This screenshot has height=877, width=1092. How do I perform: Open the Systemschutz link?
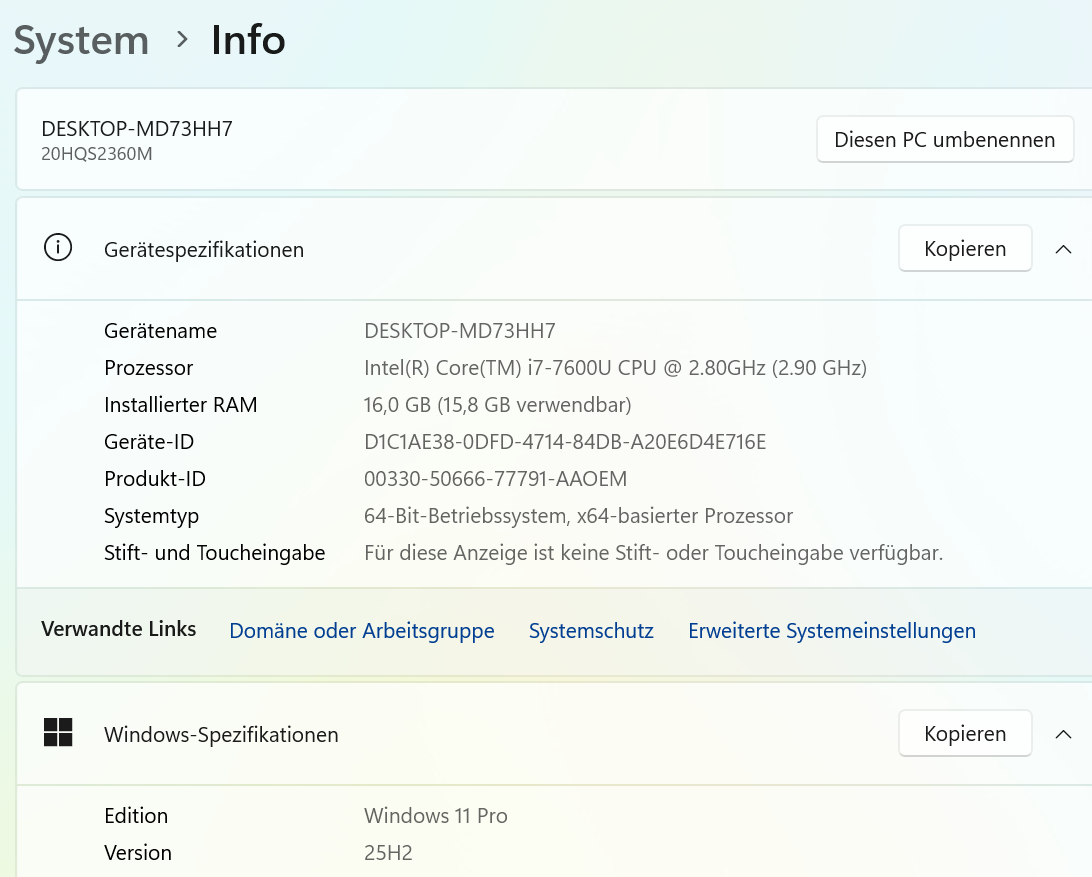[x=591, y=630]
